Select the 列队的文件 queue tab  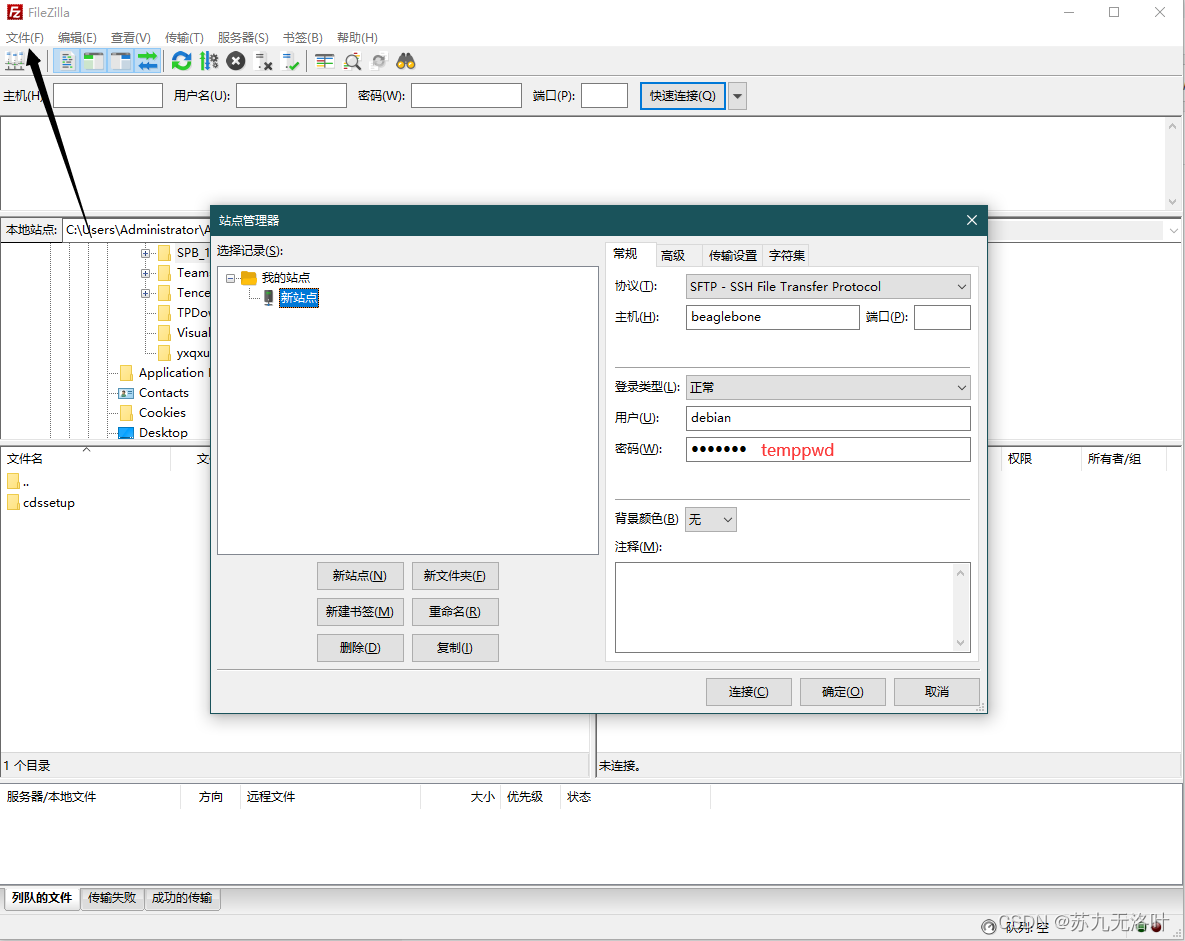tap(42, 898)
